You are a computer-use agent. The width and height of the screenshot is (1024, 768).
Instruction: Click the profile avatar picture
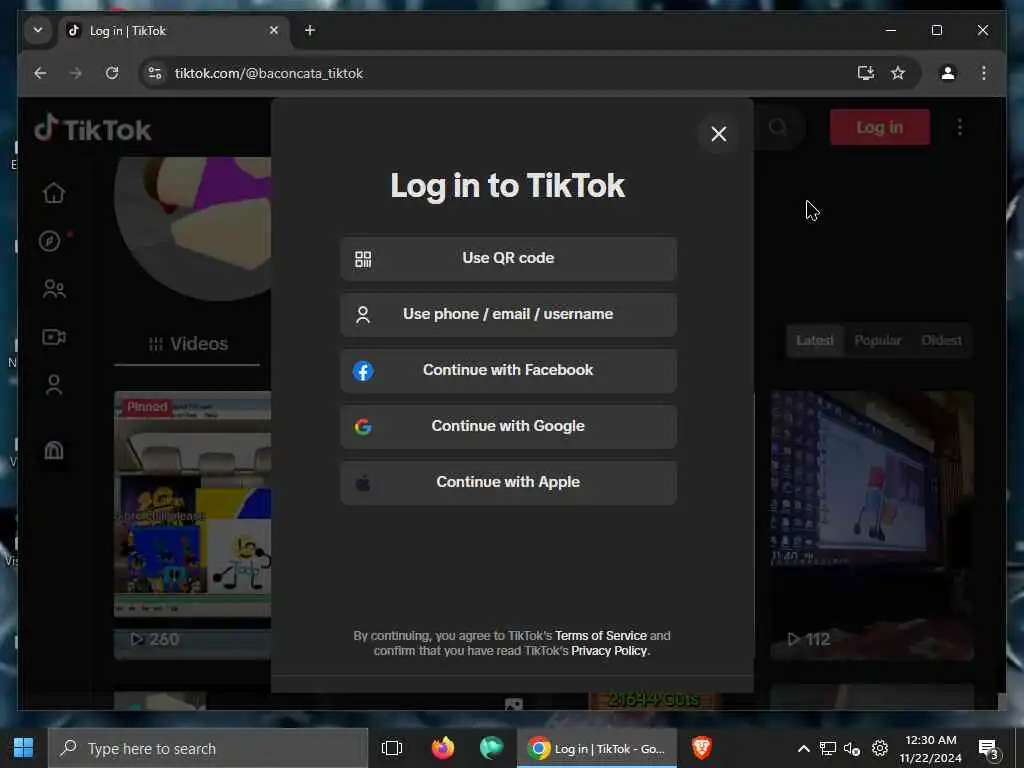coord(193,229)
